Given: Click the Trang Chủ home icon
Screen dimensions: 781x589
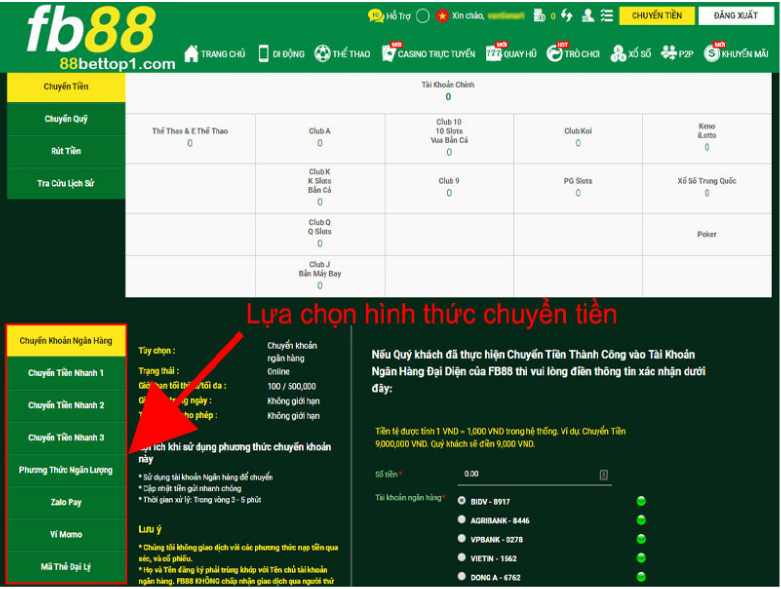Looking at the screenshot, I should click(x=191, y=54).
